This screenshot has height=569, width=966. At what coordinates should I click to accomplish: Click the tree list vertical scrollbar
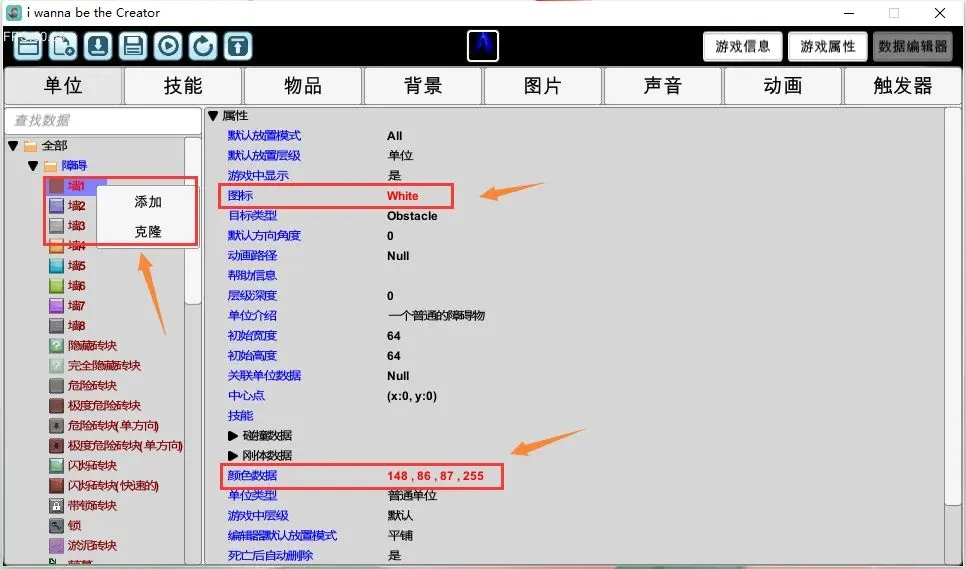pyautogui.click(x=193, y=220)
